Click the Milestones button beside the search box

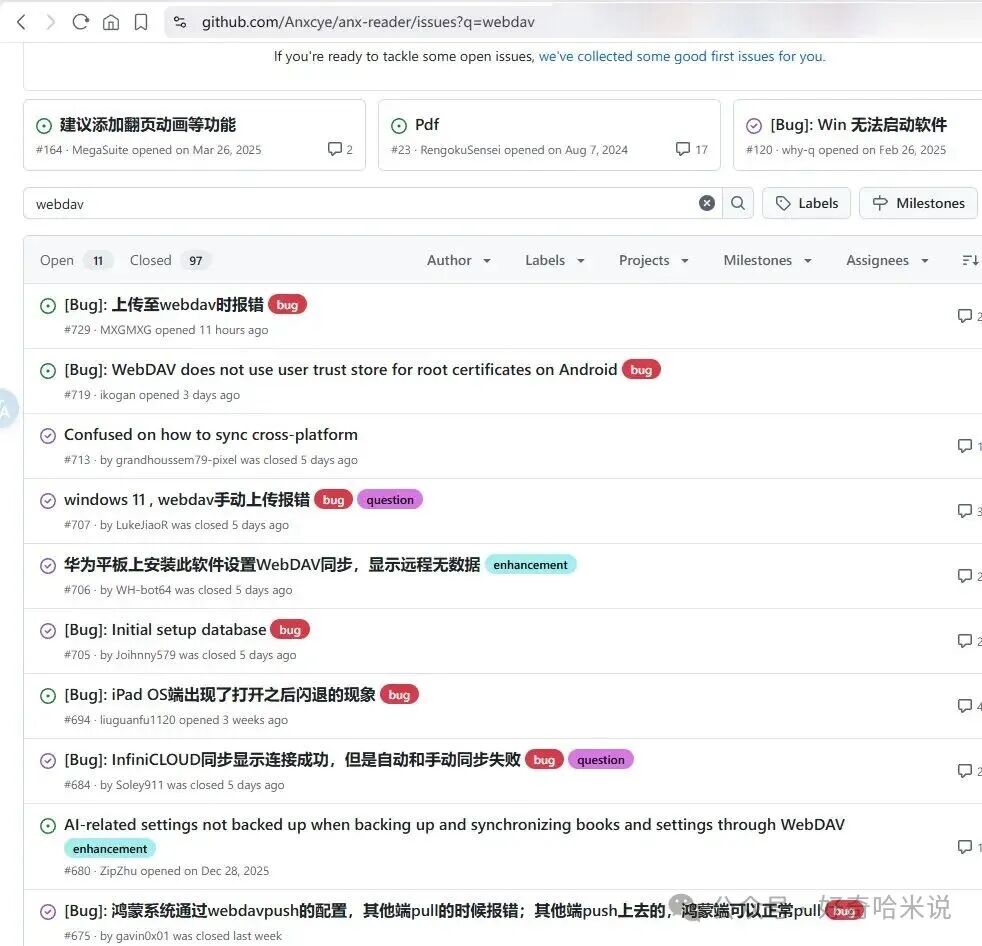(x=918, y=203)
